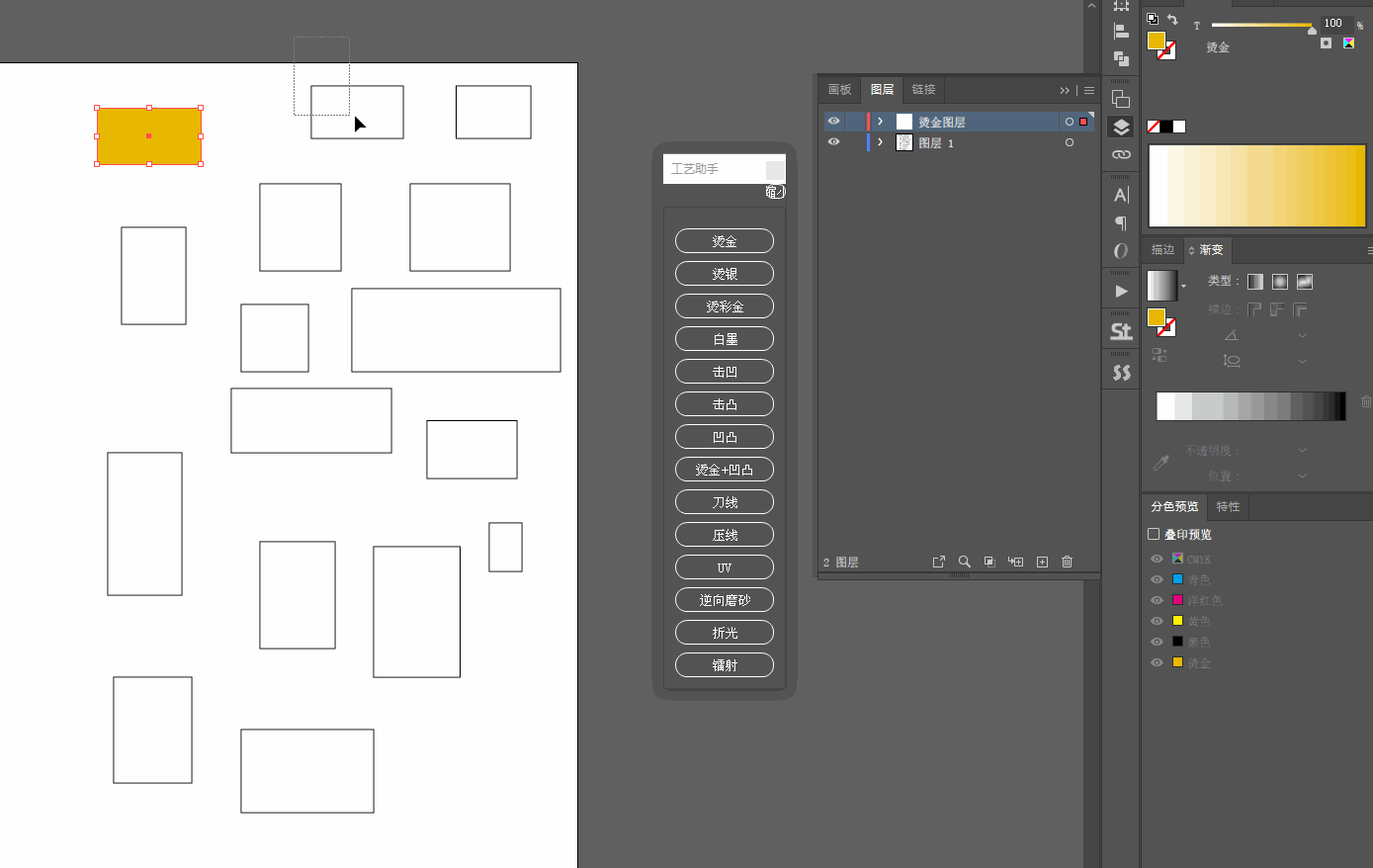This screenshot has height=868, width=1373.
Task: Open gradient aspect ratio dropdown
Action: pyautogui.click(x=1302, y=362)
